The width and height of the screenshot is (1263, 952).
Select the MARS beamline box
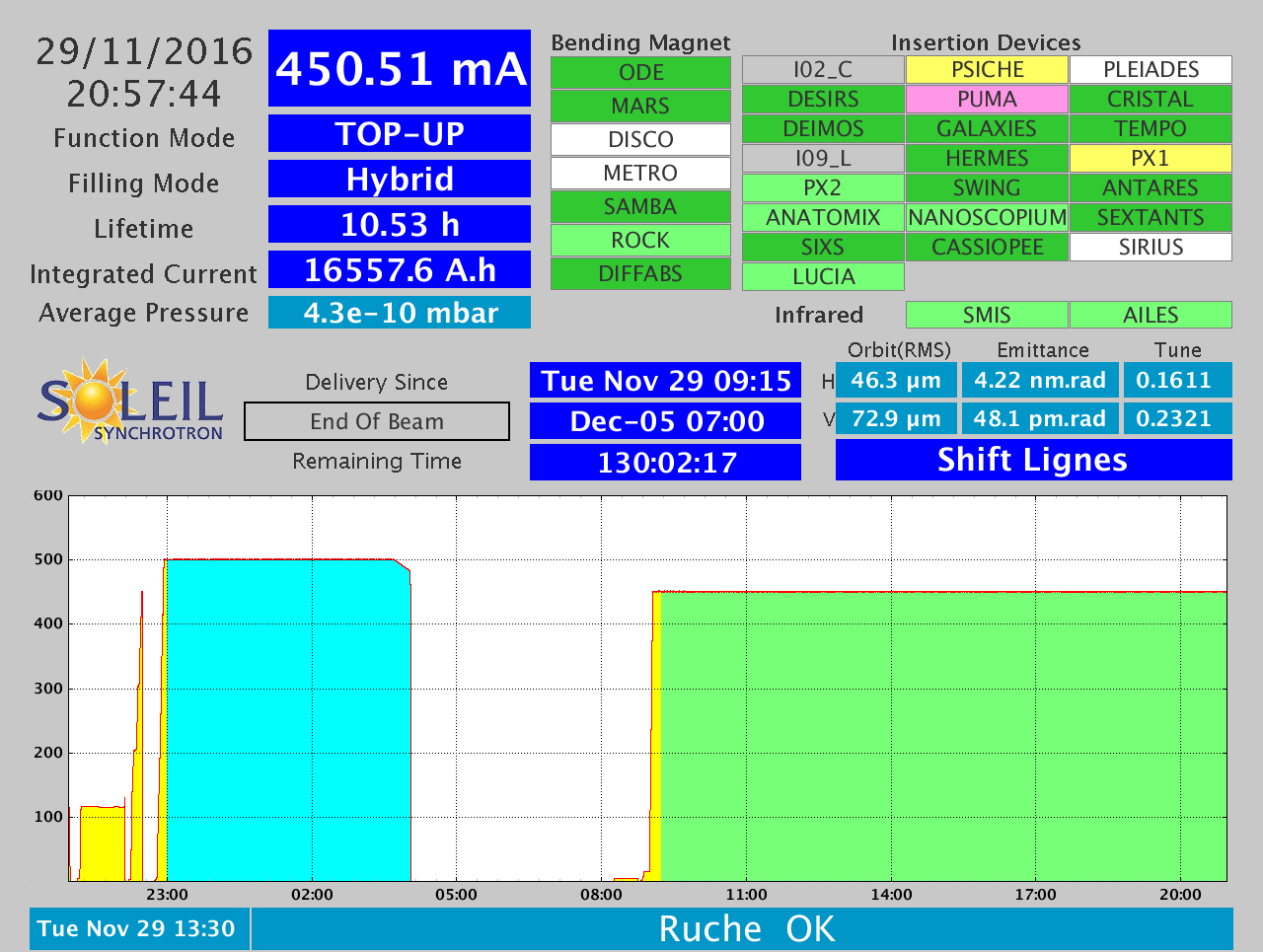[x=640, y=107]
